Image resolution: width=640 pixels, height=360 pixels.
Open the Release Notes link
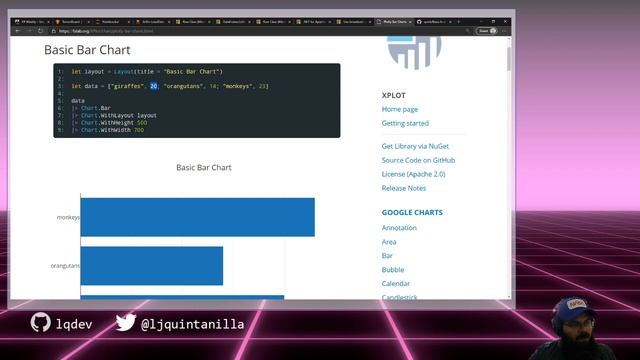tap(404, 188)
